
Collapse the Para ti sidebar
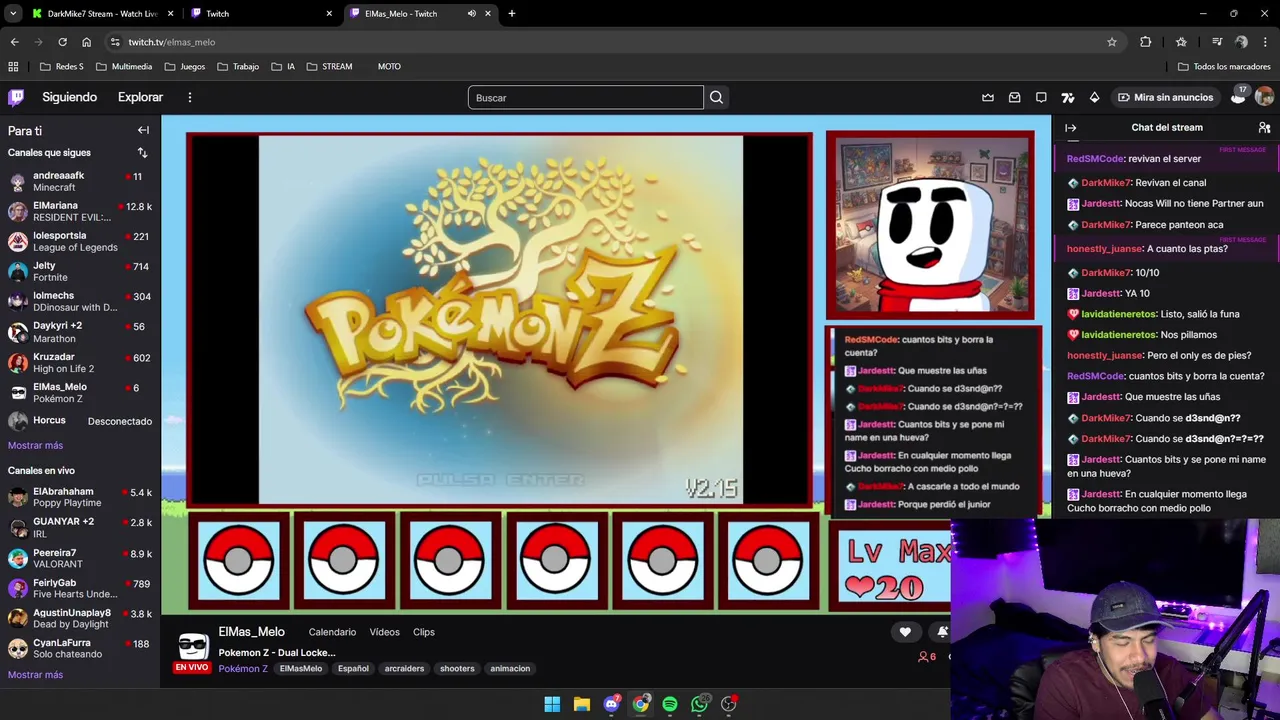143,130
